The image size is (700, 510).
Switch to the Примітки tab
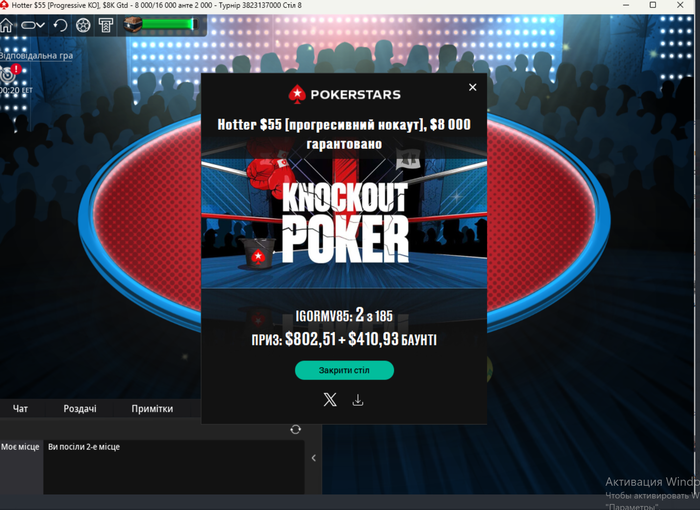point(152,409)
